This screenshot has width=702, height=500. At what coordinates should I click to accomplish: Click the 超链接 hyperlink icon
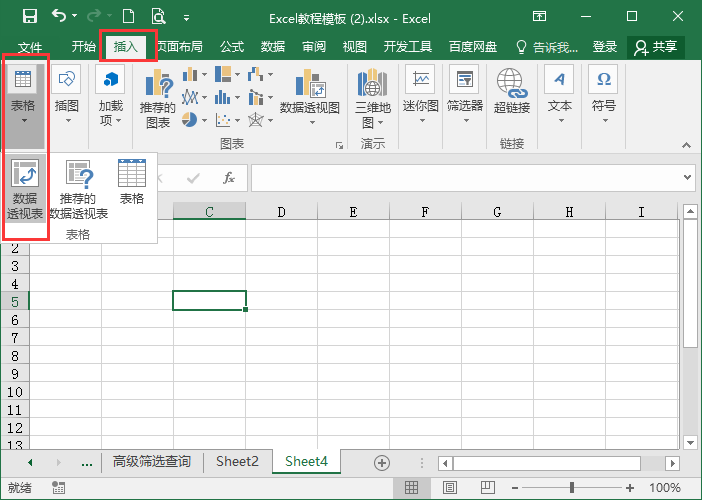click(x=511, y=92)
